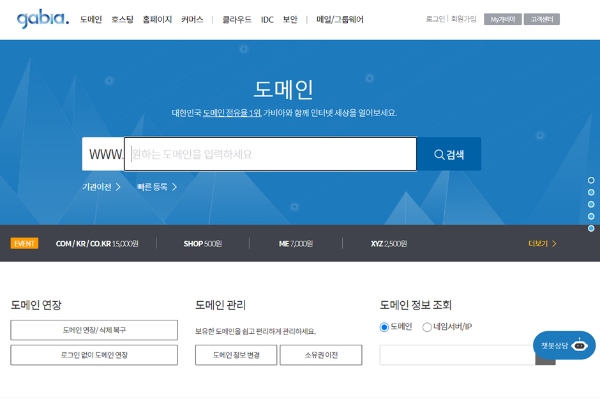Click the 도메인 연장 heading

pyautogui.click(x=36, y=305)
